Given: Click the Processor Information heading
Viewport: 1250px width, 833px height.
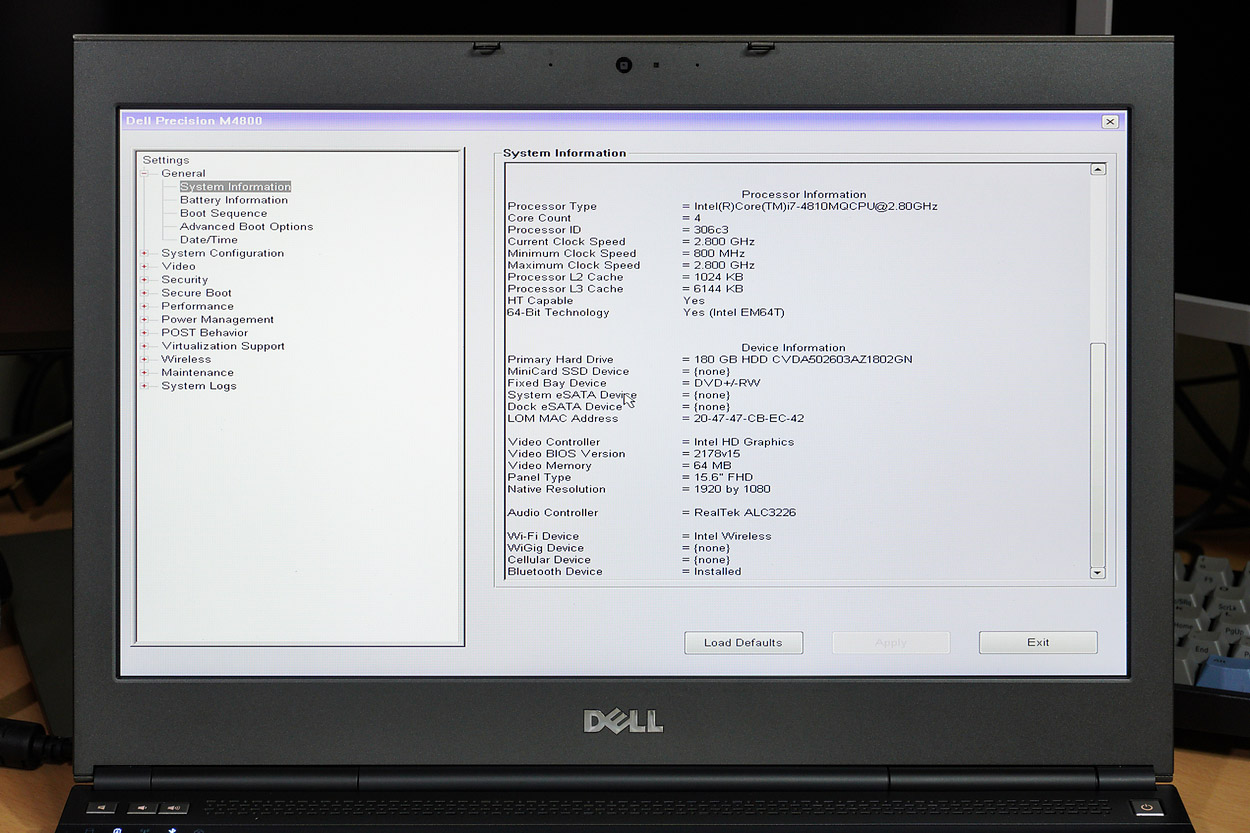Looking at the screenshot, I should 804,195.
